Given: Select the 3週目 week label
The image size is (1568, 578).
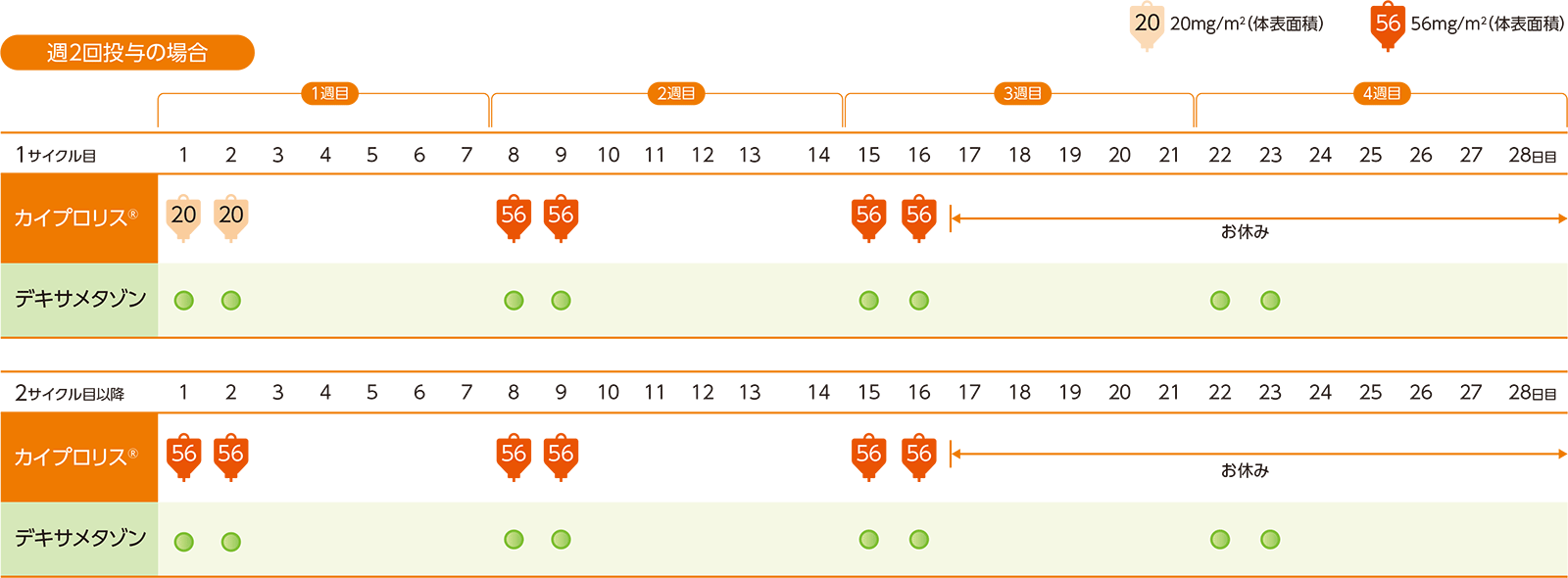Looking at the screenshot, I should (1022, 94).
